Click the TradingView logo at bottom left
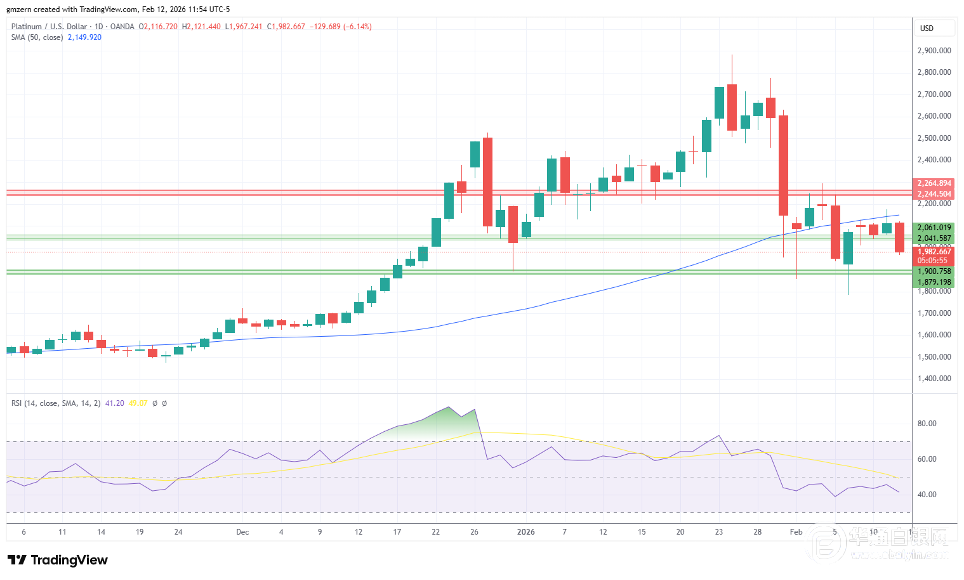 point(58,560)
